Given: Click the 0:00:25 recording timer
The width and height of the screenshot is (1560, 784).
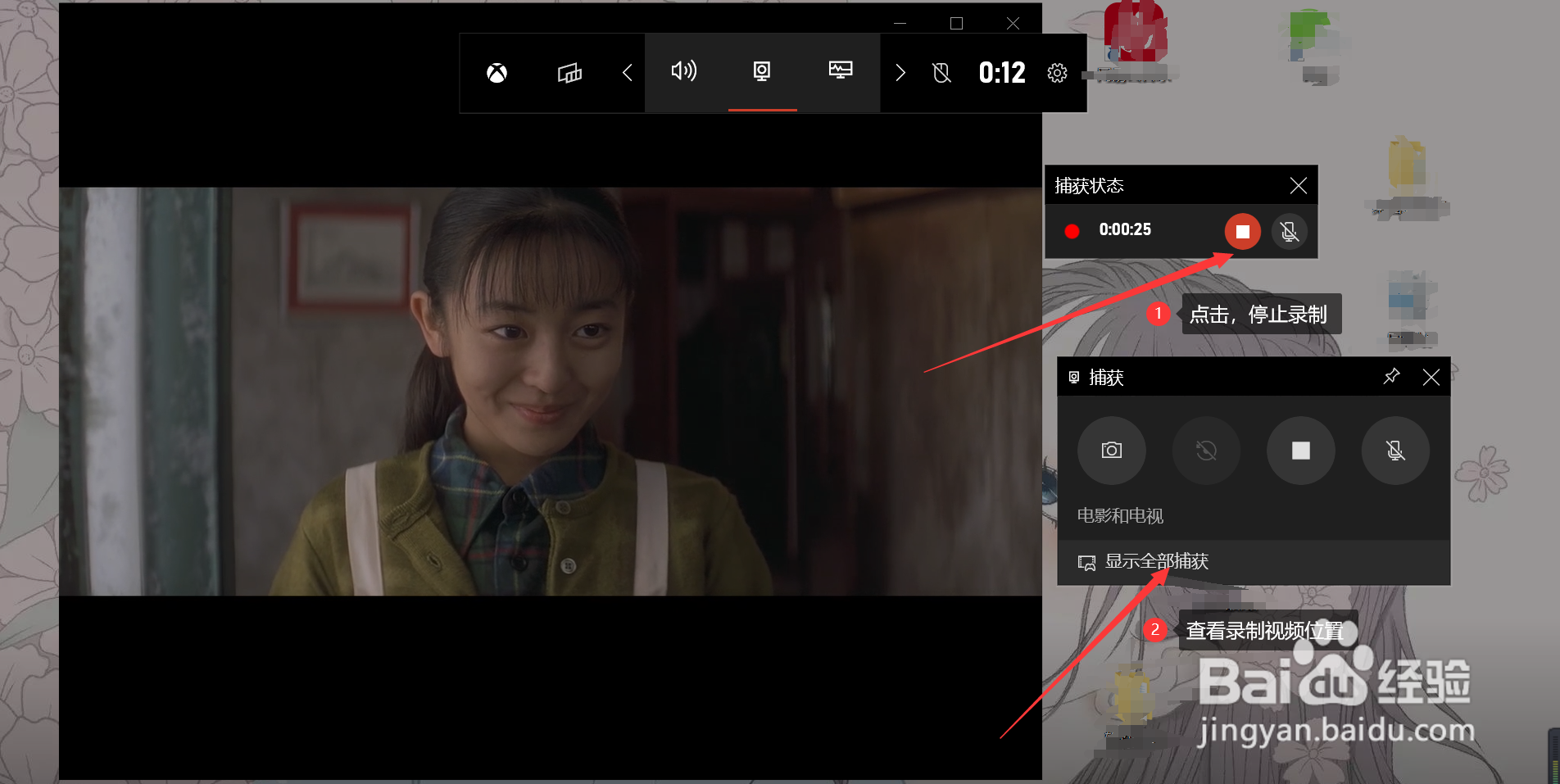Looking at the screenshot, I should (1125, 230).
